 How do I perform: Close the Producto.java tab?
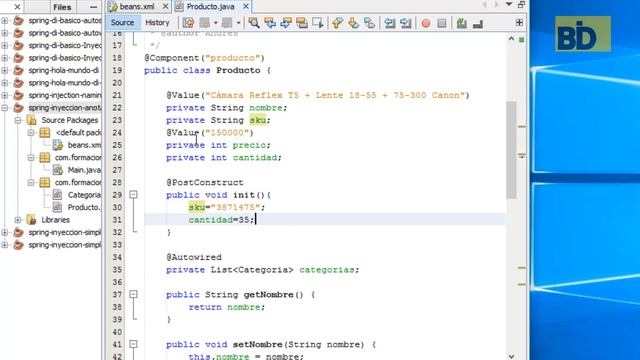point(246,7)
